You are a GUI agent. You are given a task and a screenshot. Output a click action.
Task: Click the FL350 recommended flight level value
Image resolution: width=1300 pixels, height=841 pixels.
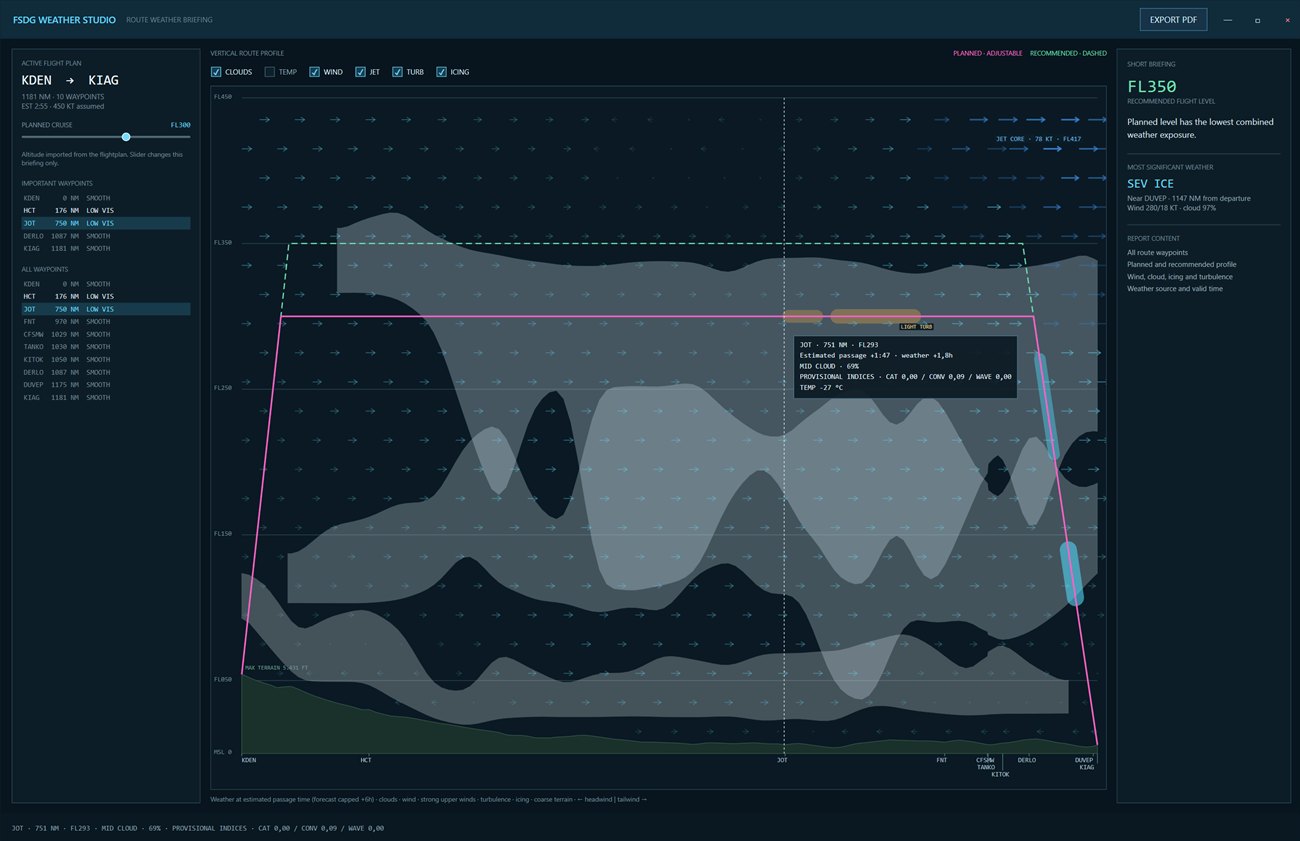pos(1152,86)
